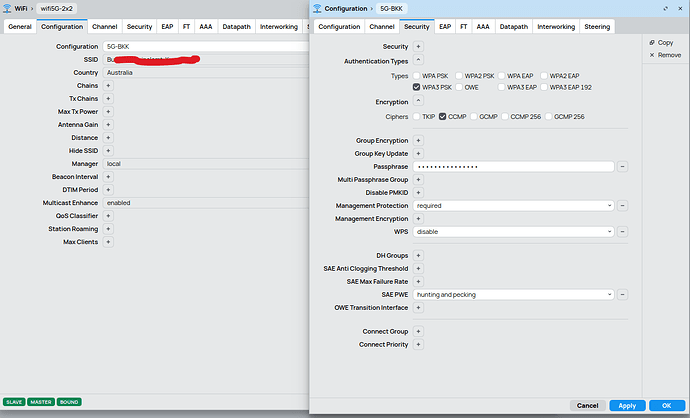
Task: Open EAP tab in Configuration window
Action: [x=445, y=26]
